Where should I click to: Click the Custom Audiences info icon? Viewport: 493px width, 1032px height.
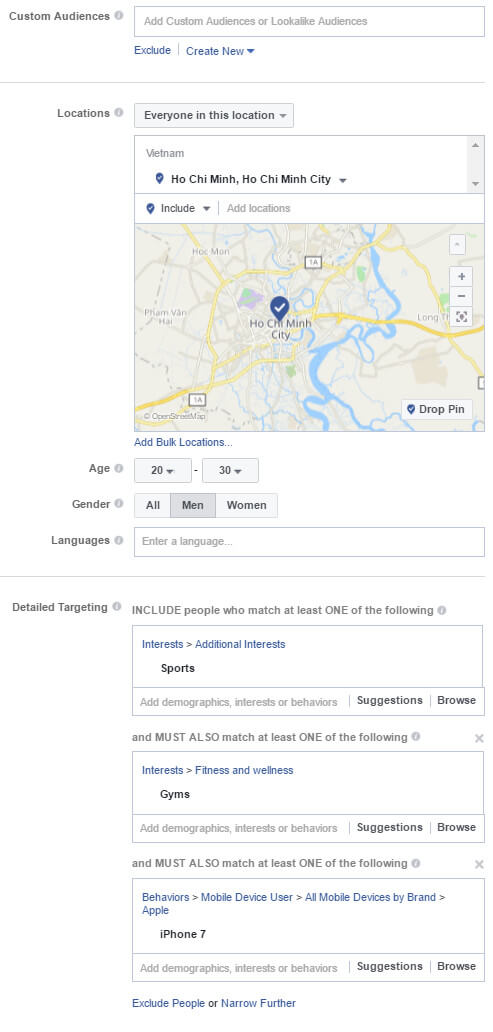[118, 15]
